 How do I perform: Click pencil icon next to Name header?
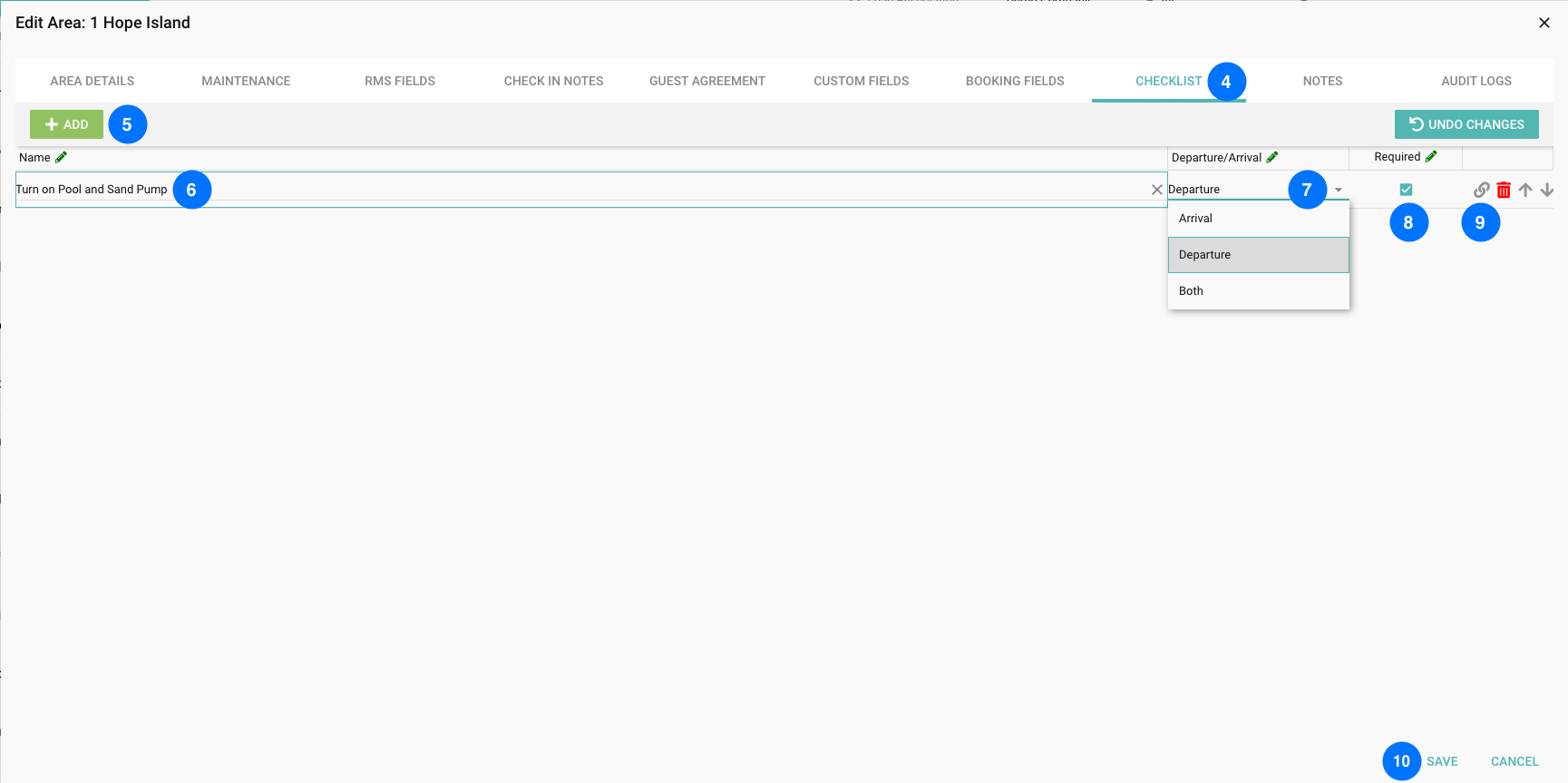(61, 157)
